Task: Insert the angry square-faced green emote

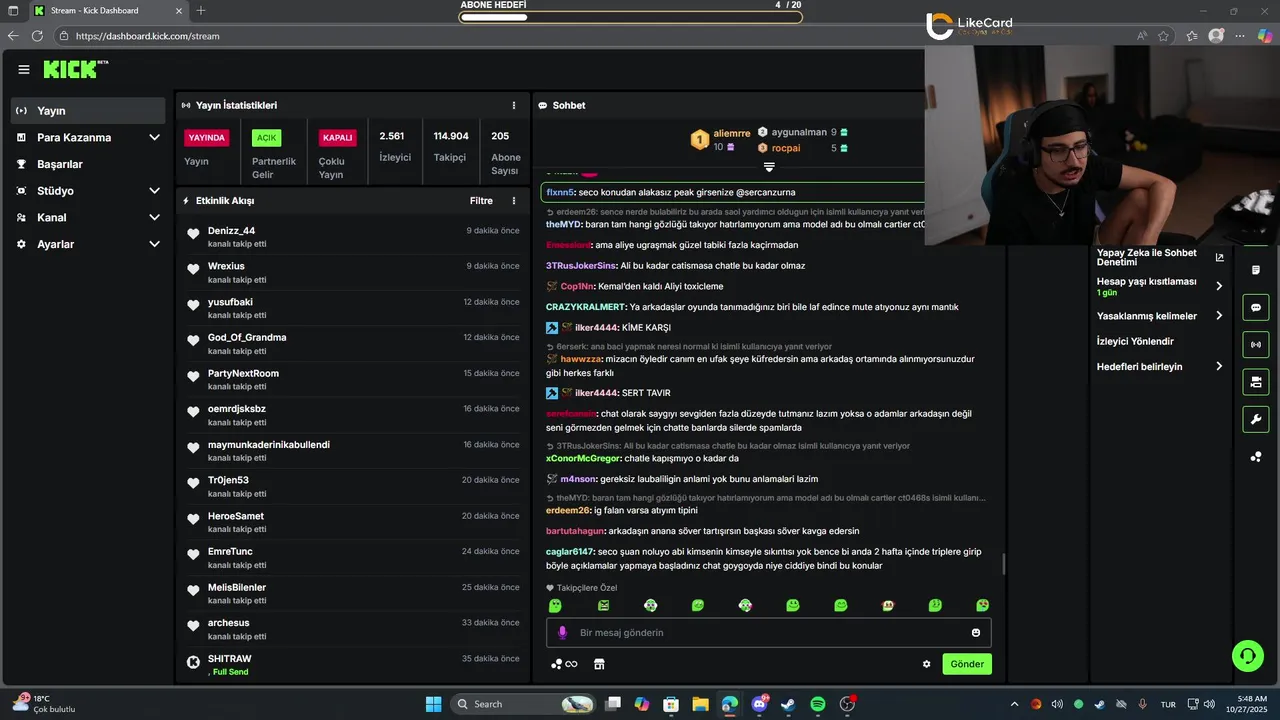Action: pos(603,606)
